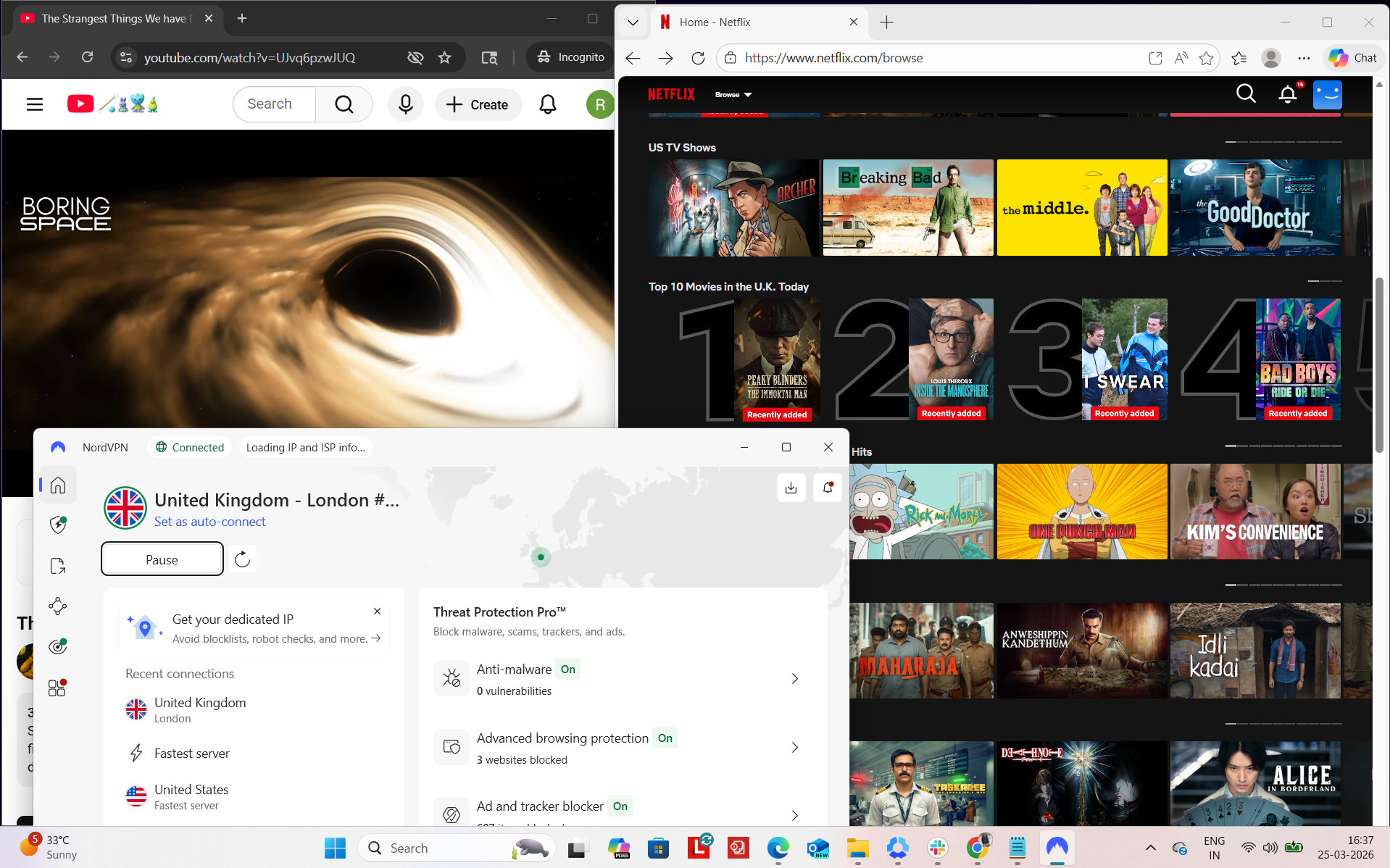
Task: Expand the Edge tab search chevron
Action: click(632, 22)
